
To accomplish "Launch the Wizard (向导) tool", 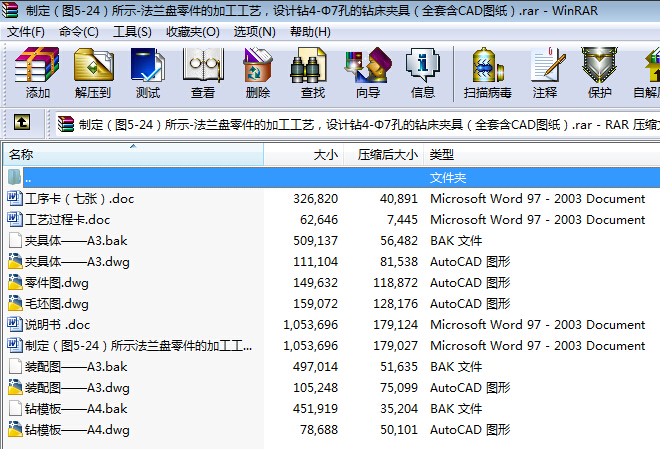I will (368, 65).
